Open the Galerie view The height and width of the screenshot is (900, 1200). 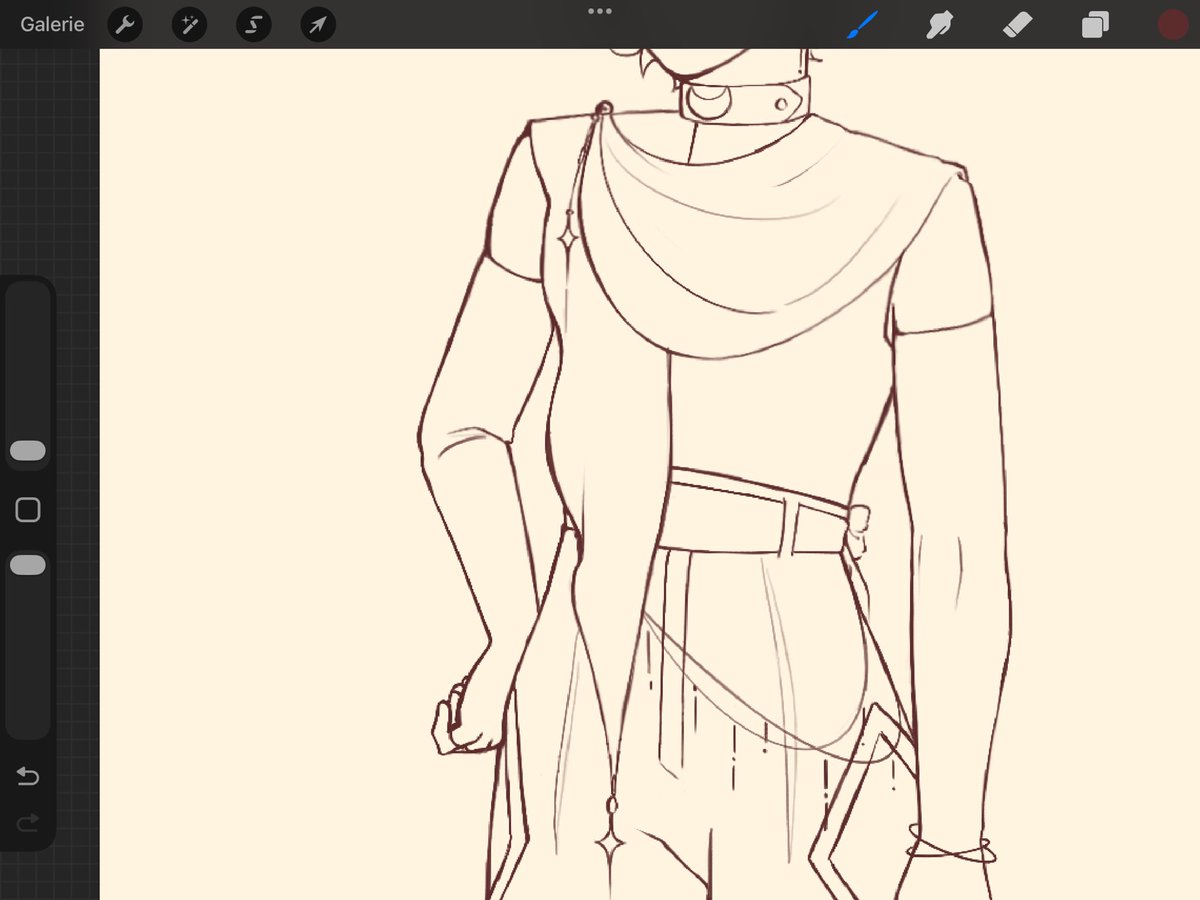[52, 25]
